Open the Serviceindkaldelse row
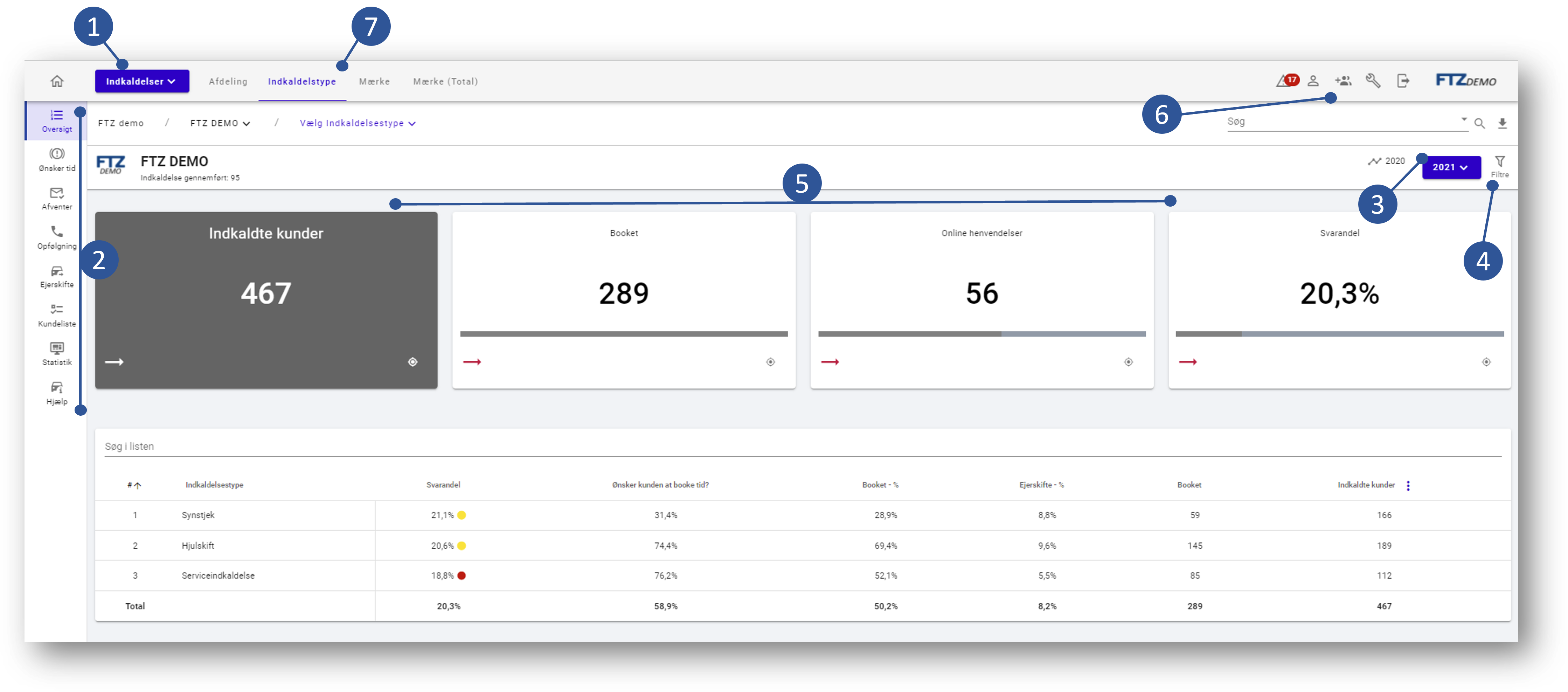This screenshot has height=692, width=1568. pyautogui.click(x=803, y=576)
